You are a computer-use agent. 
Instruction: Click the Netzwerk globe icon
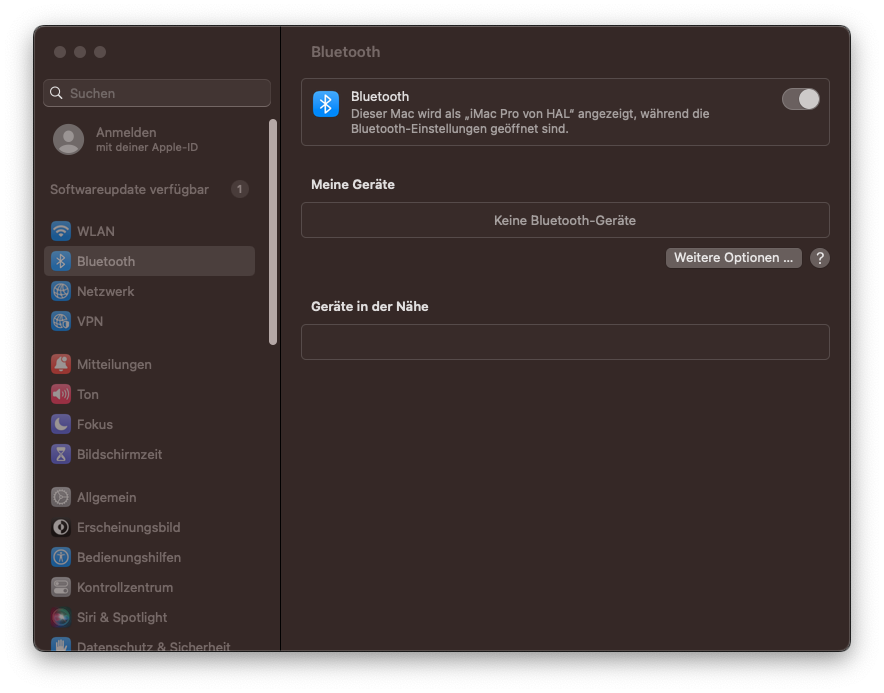61,291
